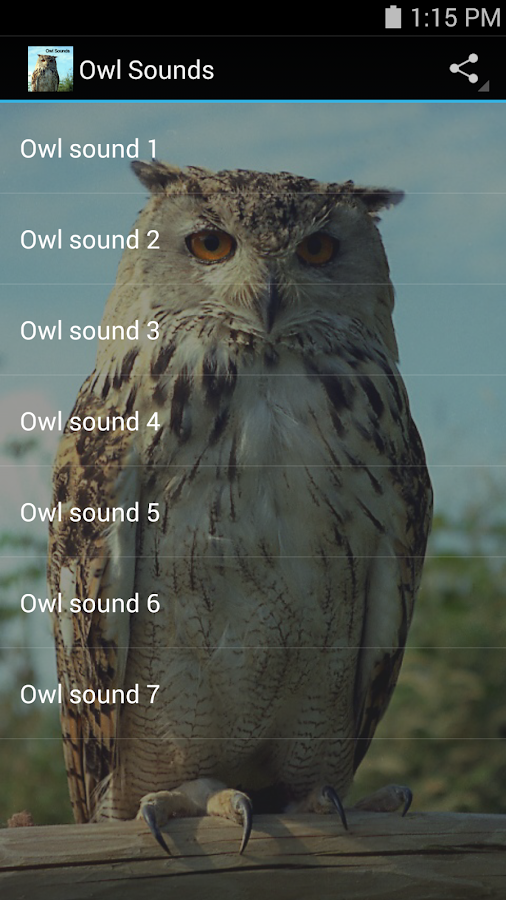Play Owl sound 1
The width and height of the screenshot is (506, 900).
point(253,148)
